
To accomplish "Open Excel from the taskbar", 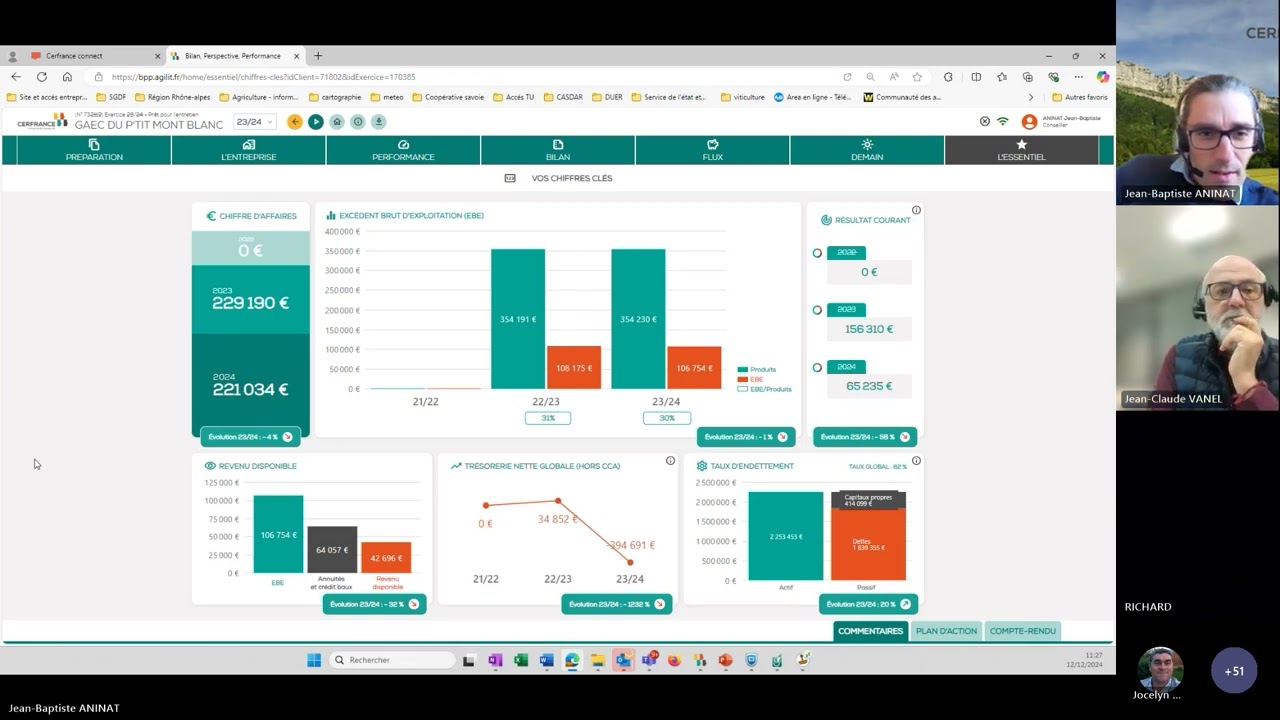I will point(520,660).
